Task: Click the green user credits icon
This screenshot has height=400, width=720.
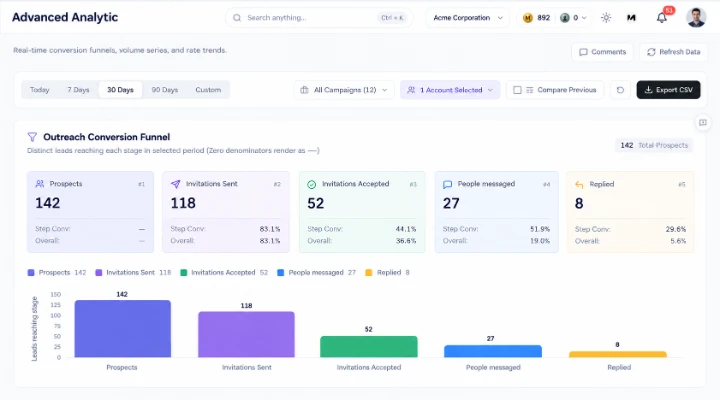Action: tap(565, 18)
